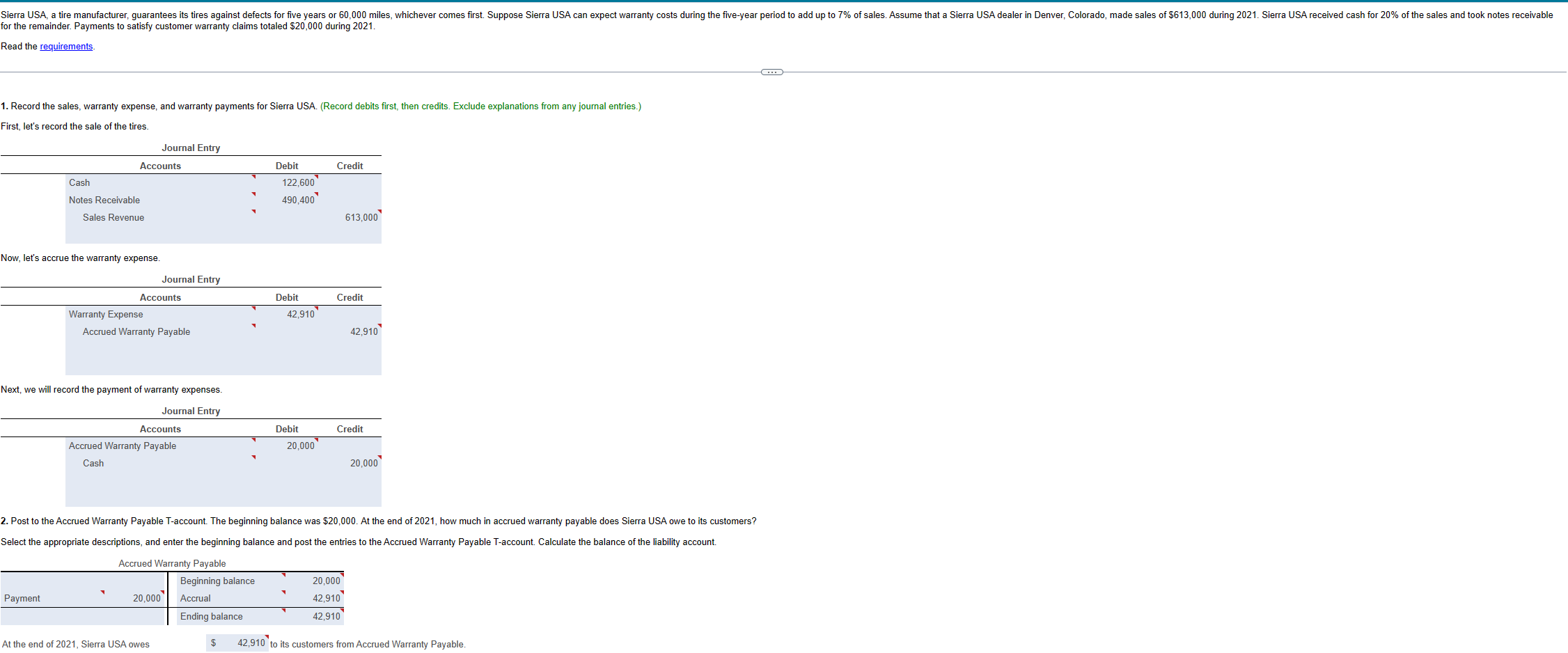Image resolution: width=1568 pixels, height=653 pixels.
Task: Select the final answer field after the dollar sign
Action: coord(244,643)
